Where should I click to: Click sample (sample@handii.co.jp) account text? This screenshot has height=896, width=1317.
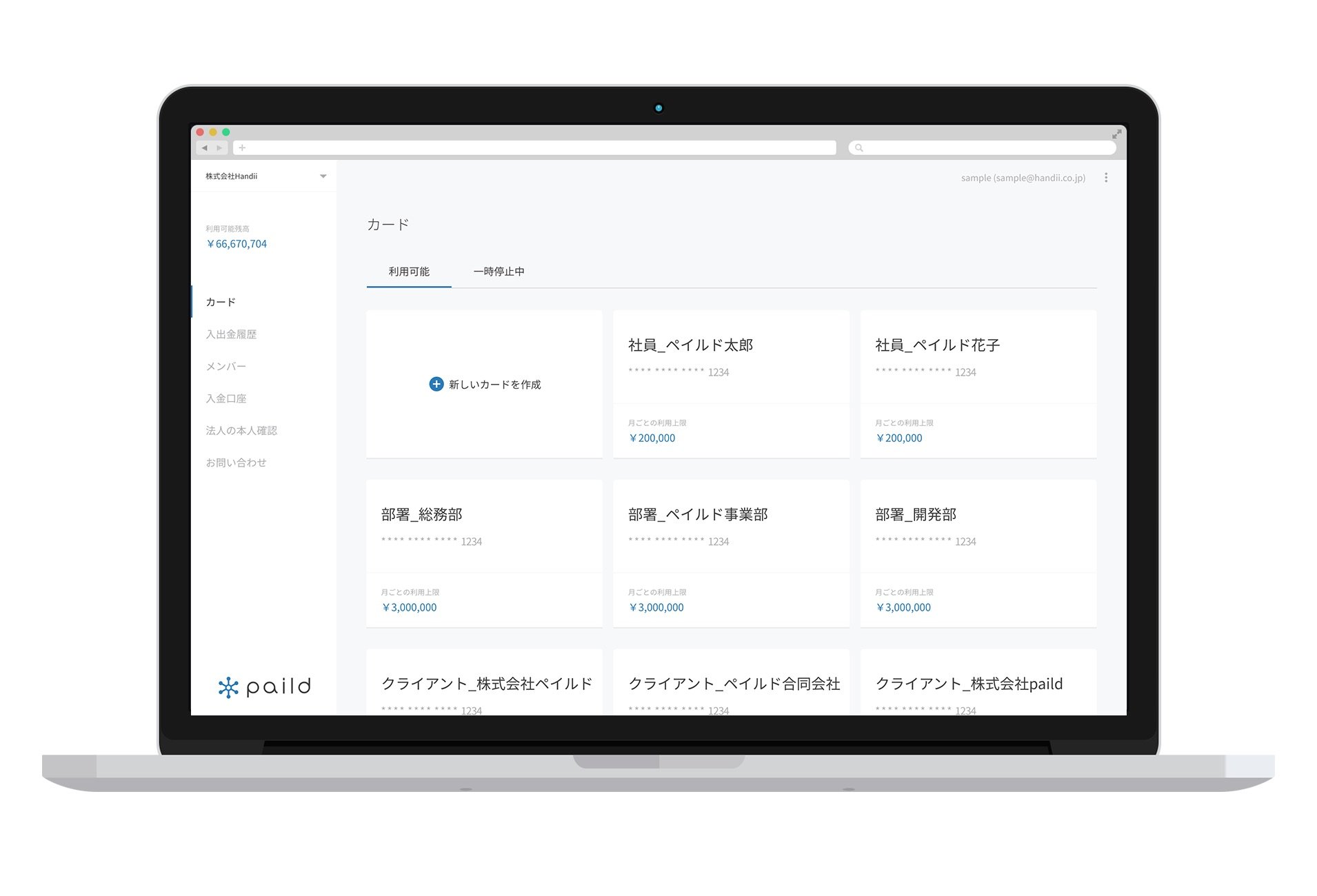1023,178
